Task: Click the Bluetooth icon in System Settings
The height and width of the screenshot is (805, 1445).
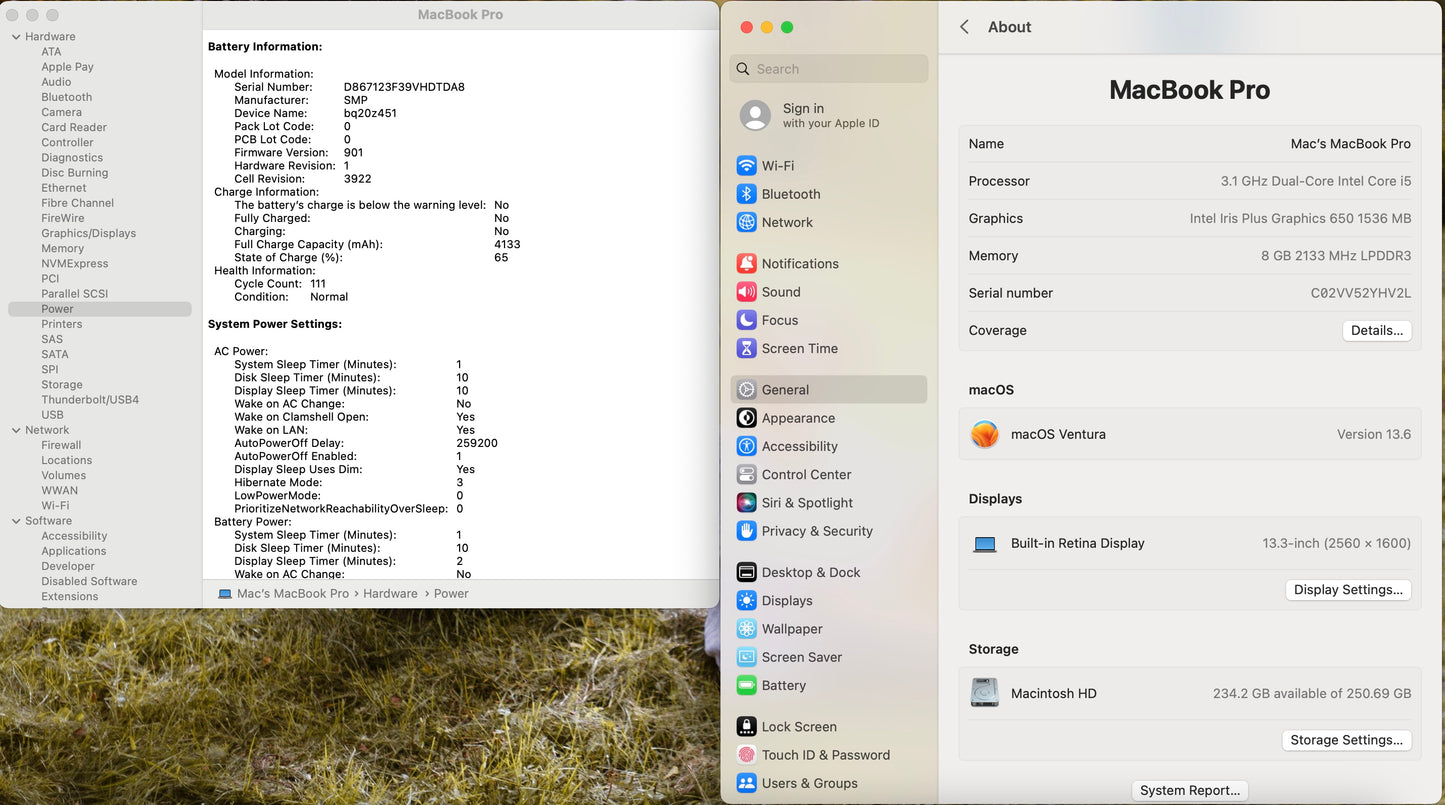Action: tap(746, 194)
